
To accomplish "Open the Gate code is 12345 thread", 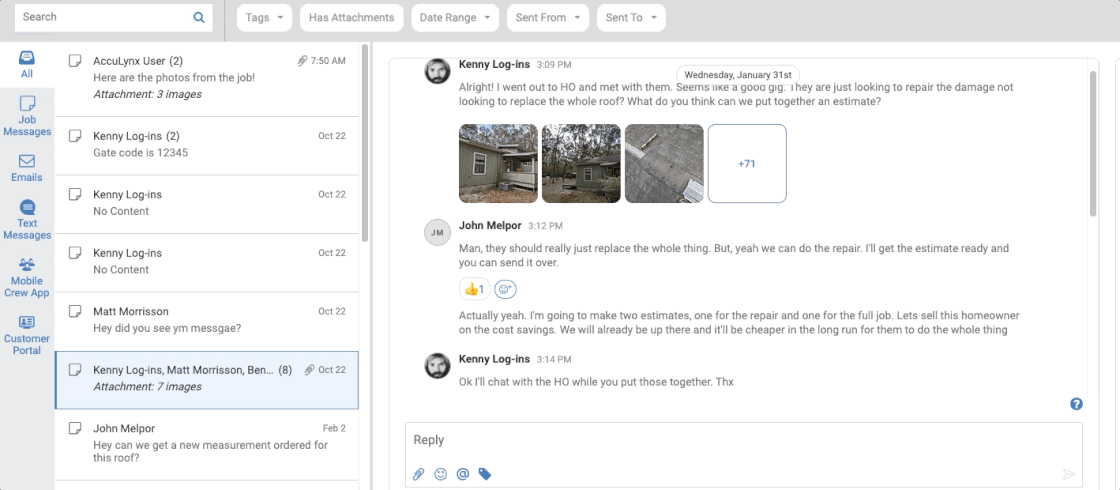I will 207,145.
